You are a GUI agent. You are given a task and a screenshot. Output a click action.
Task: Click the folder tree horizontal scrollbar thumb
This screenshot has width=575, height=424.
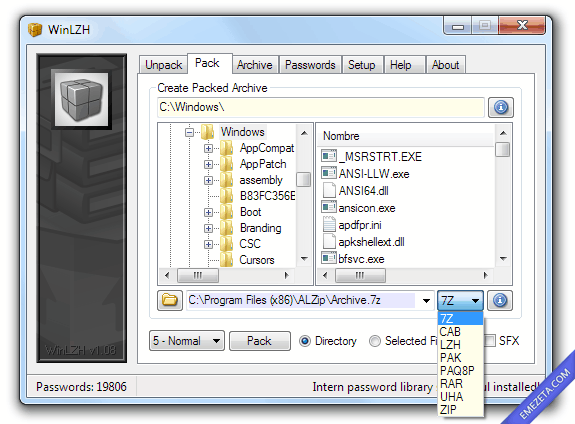(198, 275)
